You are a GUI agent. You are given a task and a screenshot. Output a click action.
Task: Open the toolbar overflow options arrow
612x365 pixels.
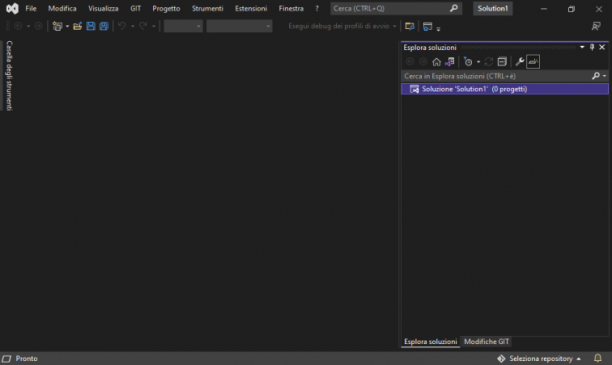[x=438, y=28]
